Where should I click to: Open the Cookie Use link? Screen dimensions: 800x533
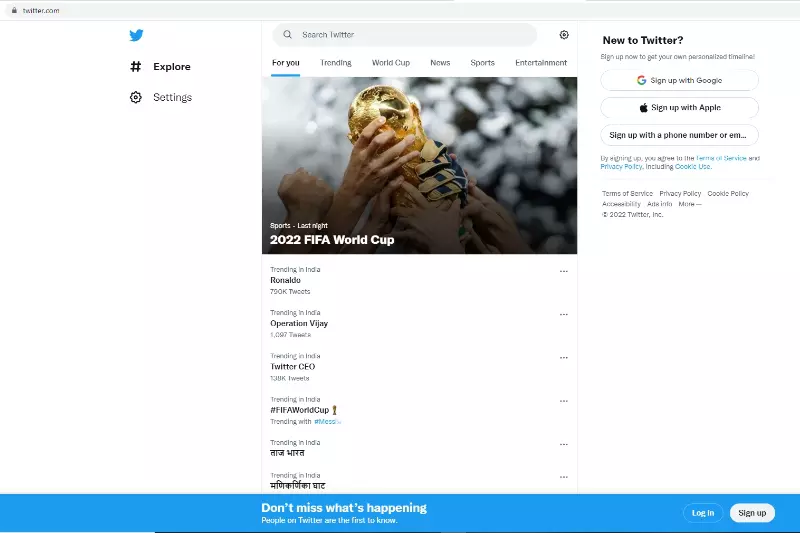coord(692,167)
